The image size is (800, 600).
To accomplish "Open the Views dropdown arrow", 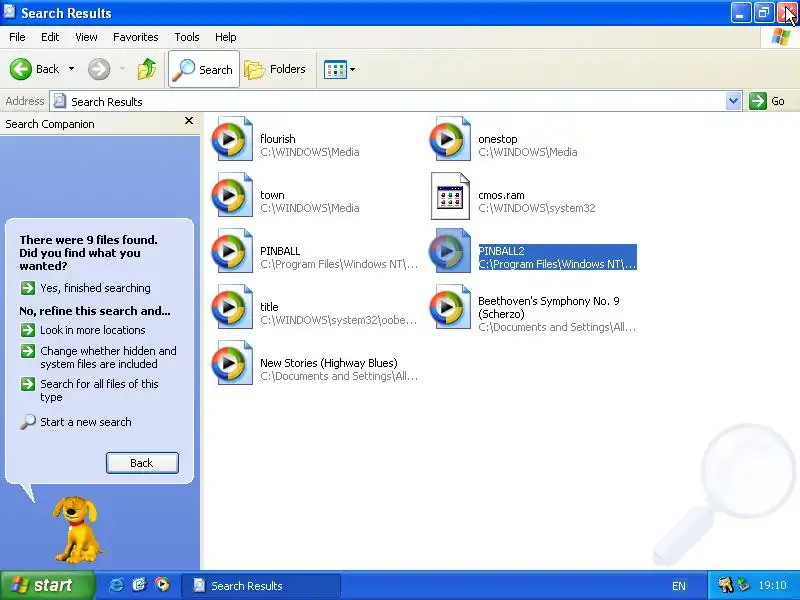I will pyautogui.click(x=353, y=69).
